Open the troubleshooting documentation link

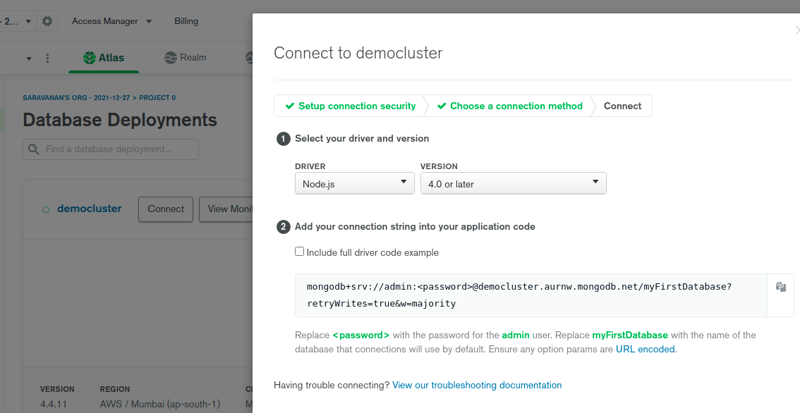[x=477, y=385]
